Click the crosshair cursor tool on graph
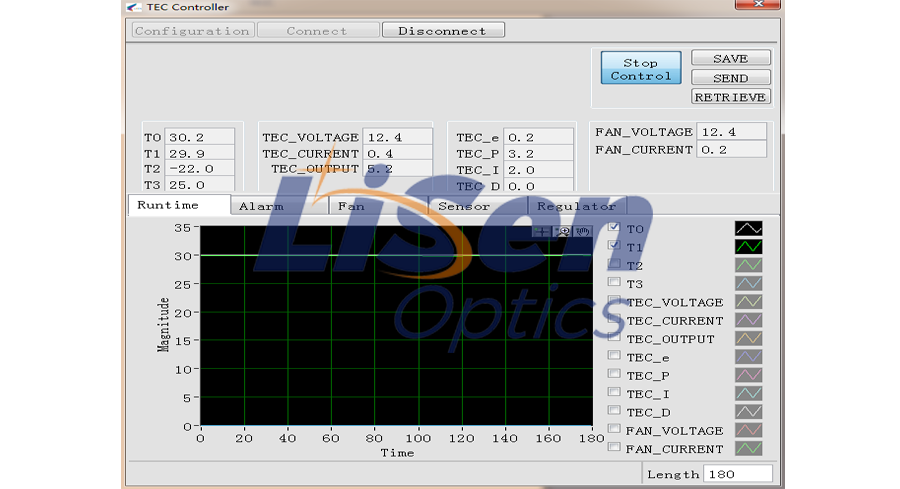Viewport: 900px width, 489px height. (542, 231)
